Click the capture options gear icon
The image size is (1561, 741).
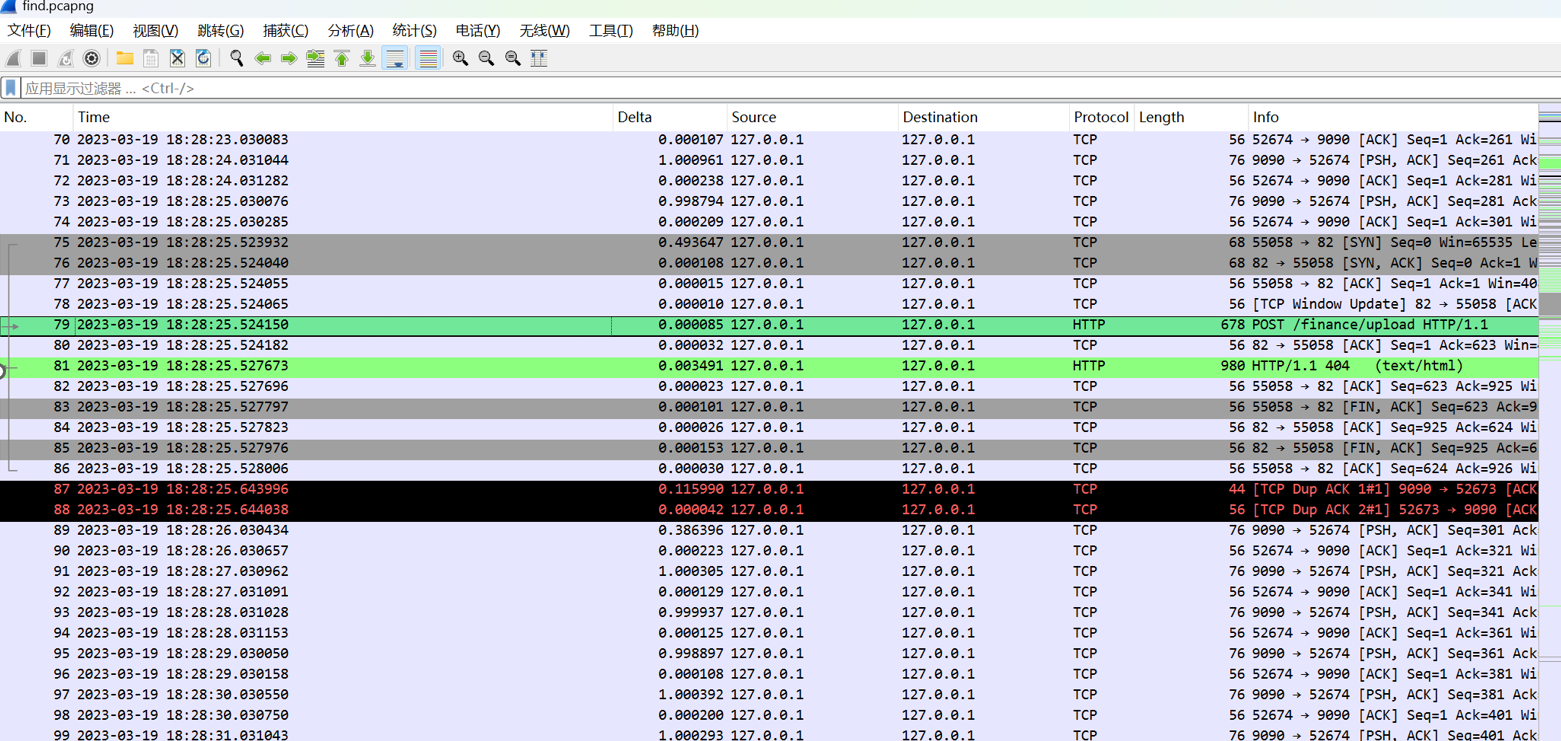point(91,59)
